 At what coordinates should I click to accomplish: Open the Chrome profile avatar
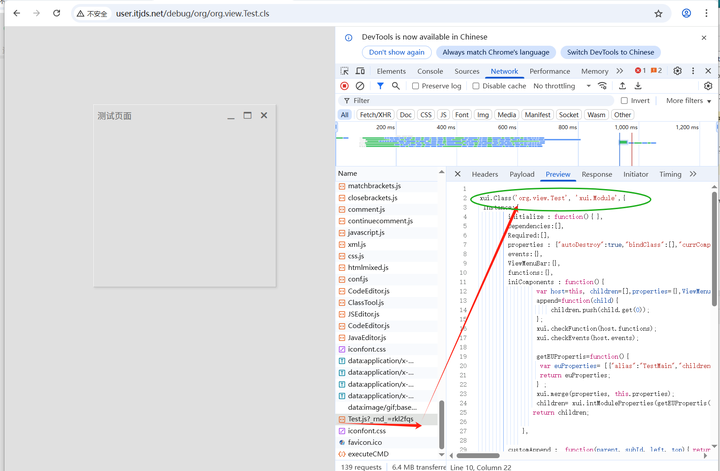point(686,13)
